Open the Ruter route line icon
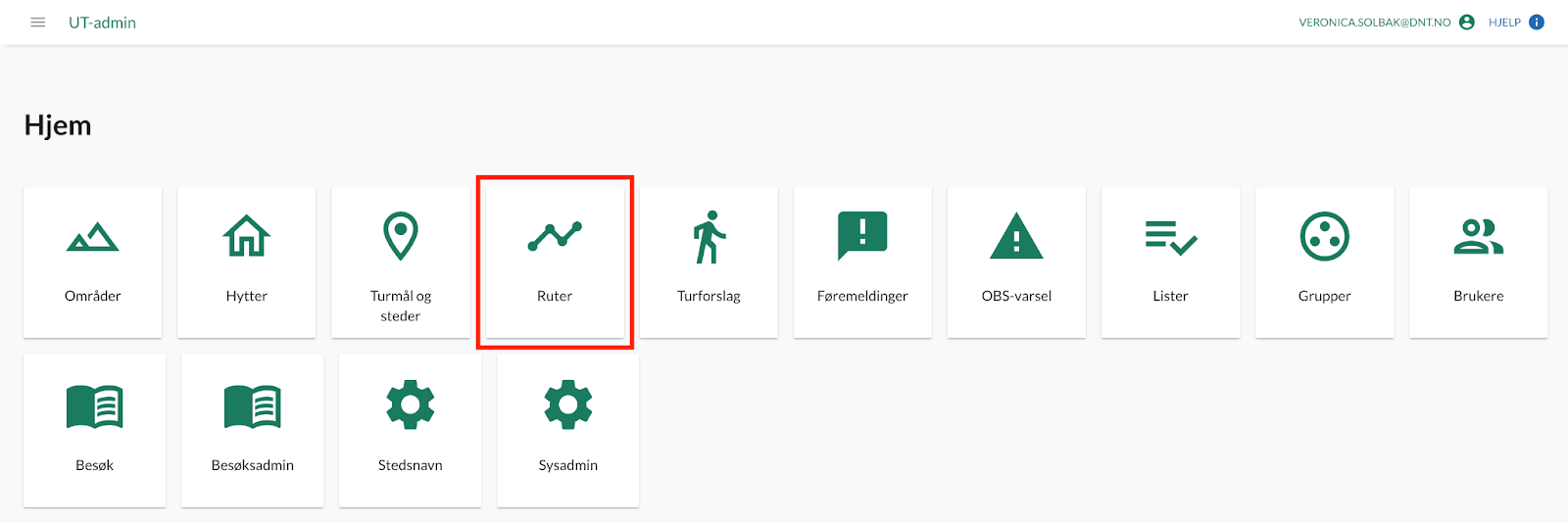The width and height of the screenshot is (1568, 523). pyautogui.click(x=555, y=236)
